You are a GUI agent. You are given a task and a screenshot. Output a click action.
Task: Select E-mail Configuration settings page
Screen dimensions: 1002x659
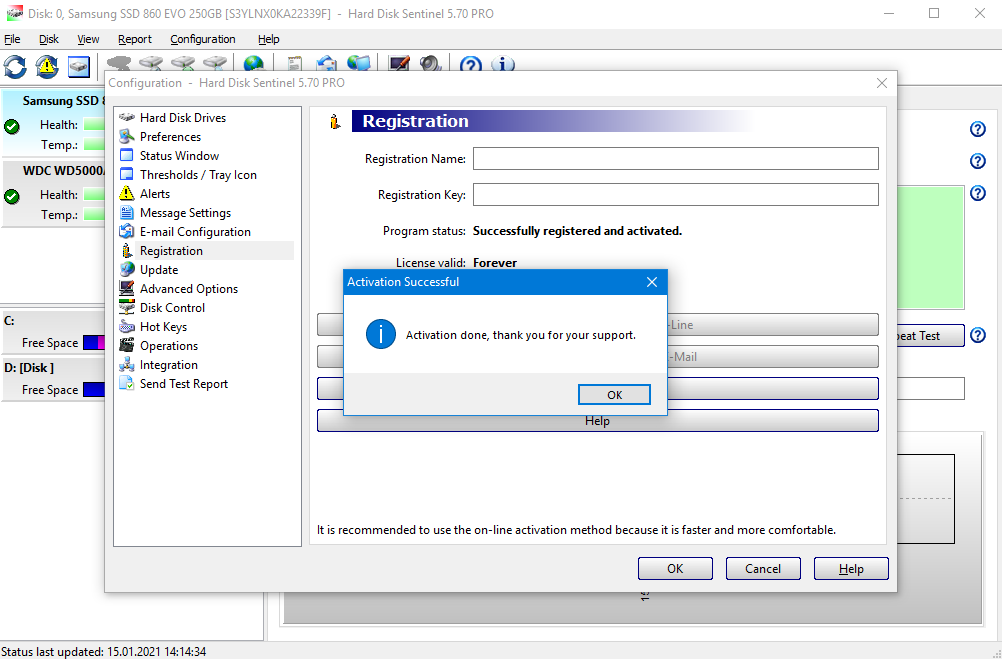coord(195,232)
